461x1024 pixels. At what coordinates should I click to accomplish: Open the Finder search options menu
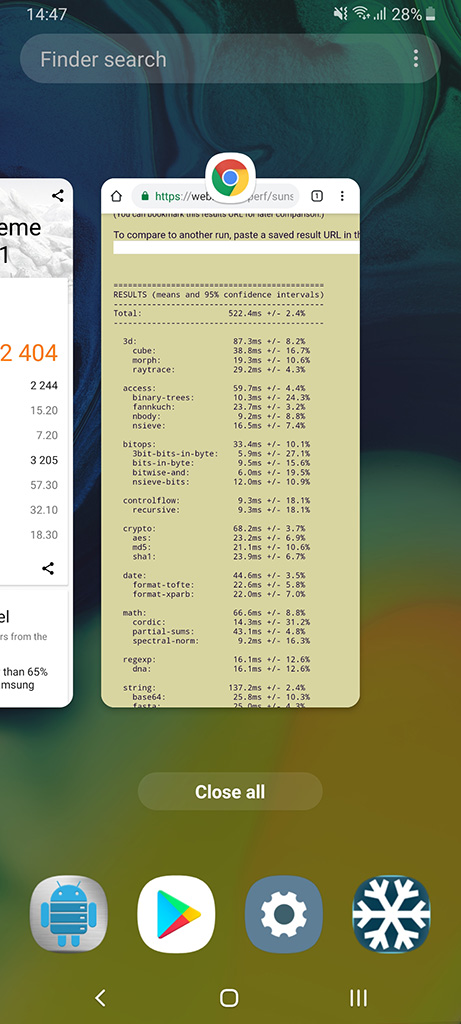pos(416,59)
